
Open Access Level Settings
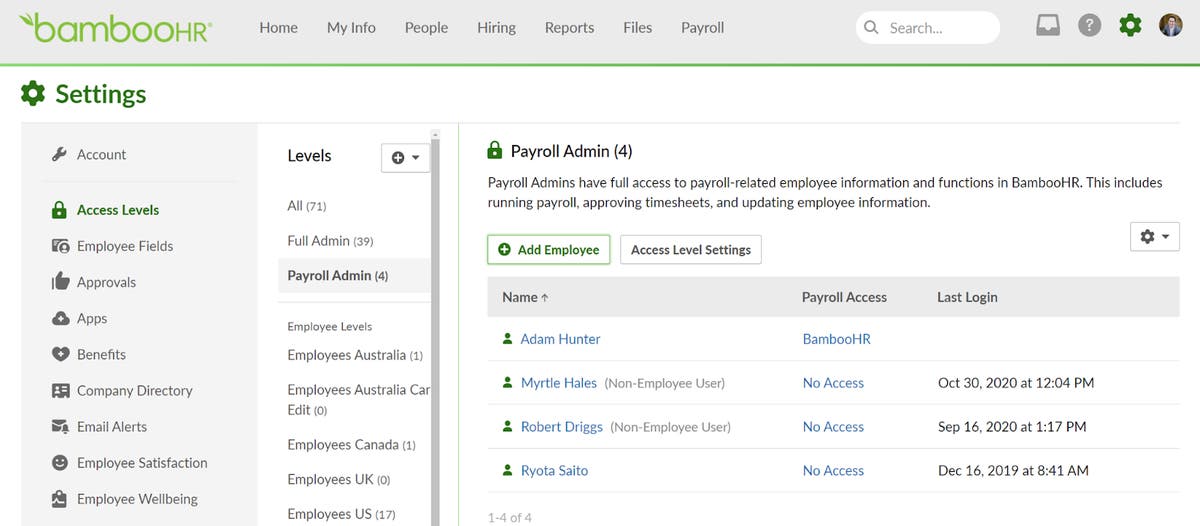pyautogui.click(x=691, y=250)
